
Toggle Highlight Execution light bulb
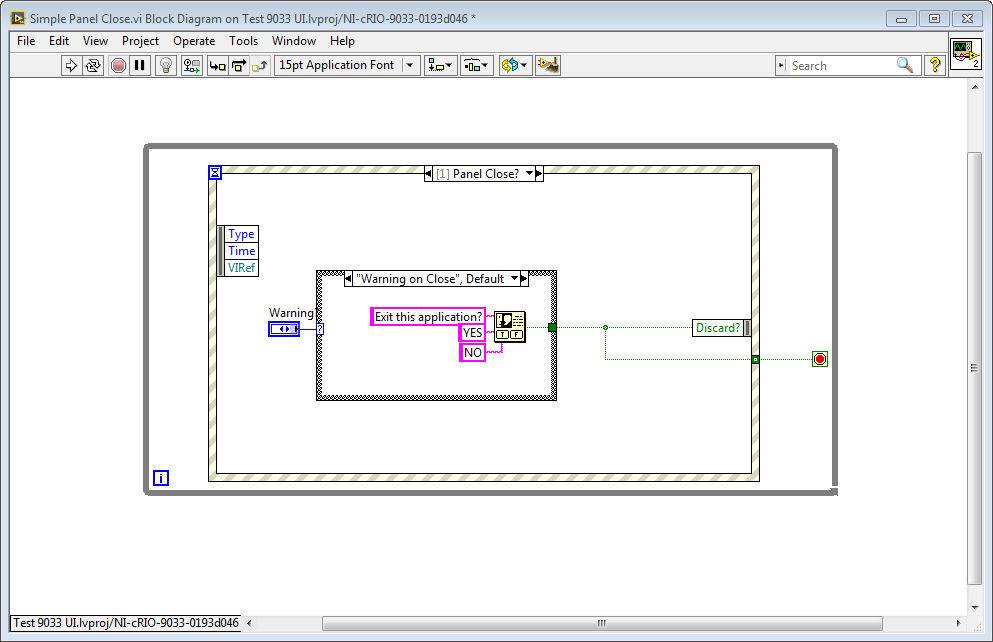(x=166, y=65)
